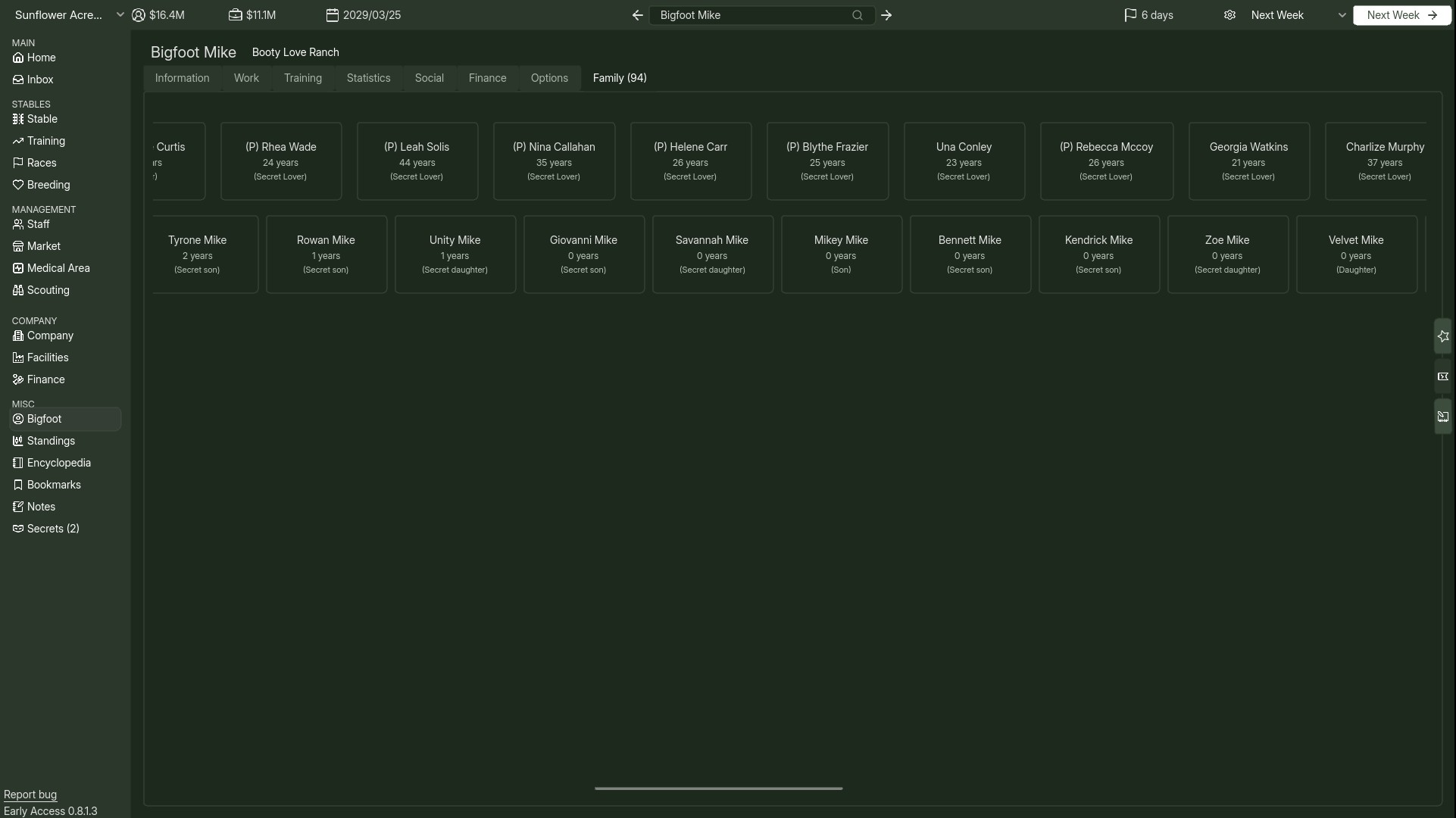Open the Breeding heart icon in sidebar
This screenshot has height=818, width=1456.
18,185
